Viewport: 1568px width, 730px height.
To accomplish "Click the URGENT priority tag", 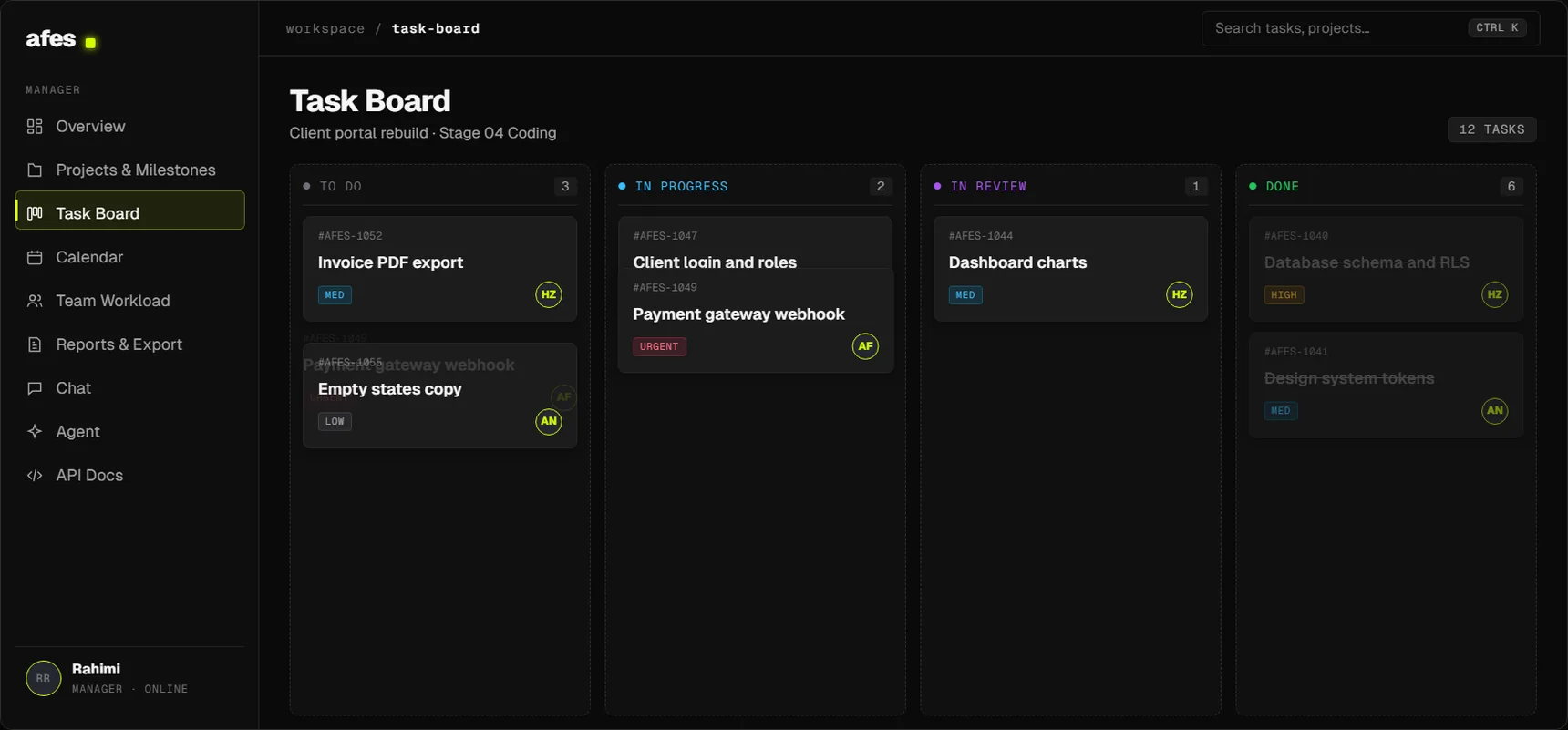I will pyautogui.click(x=659, y=347).
